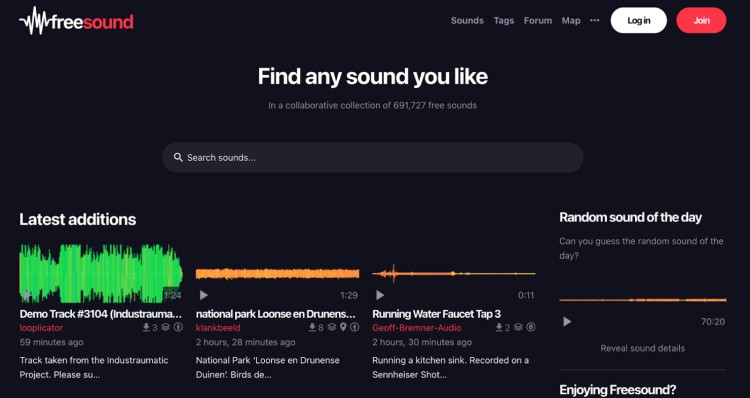Play the national park Loonse en Drunense sound
The width and height of the screenshot is (750, 398).
[203, 295]
